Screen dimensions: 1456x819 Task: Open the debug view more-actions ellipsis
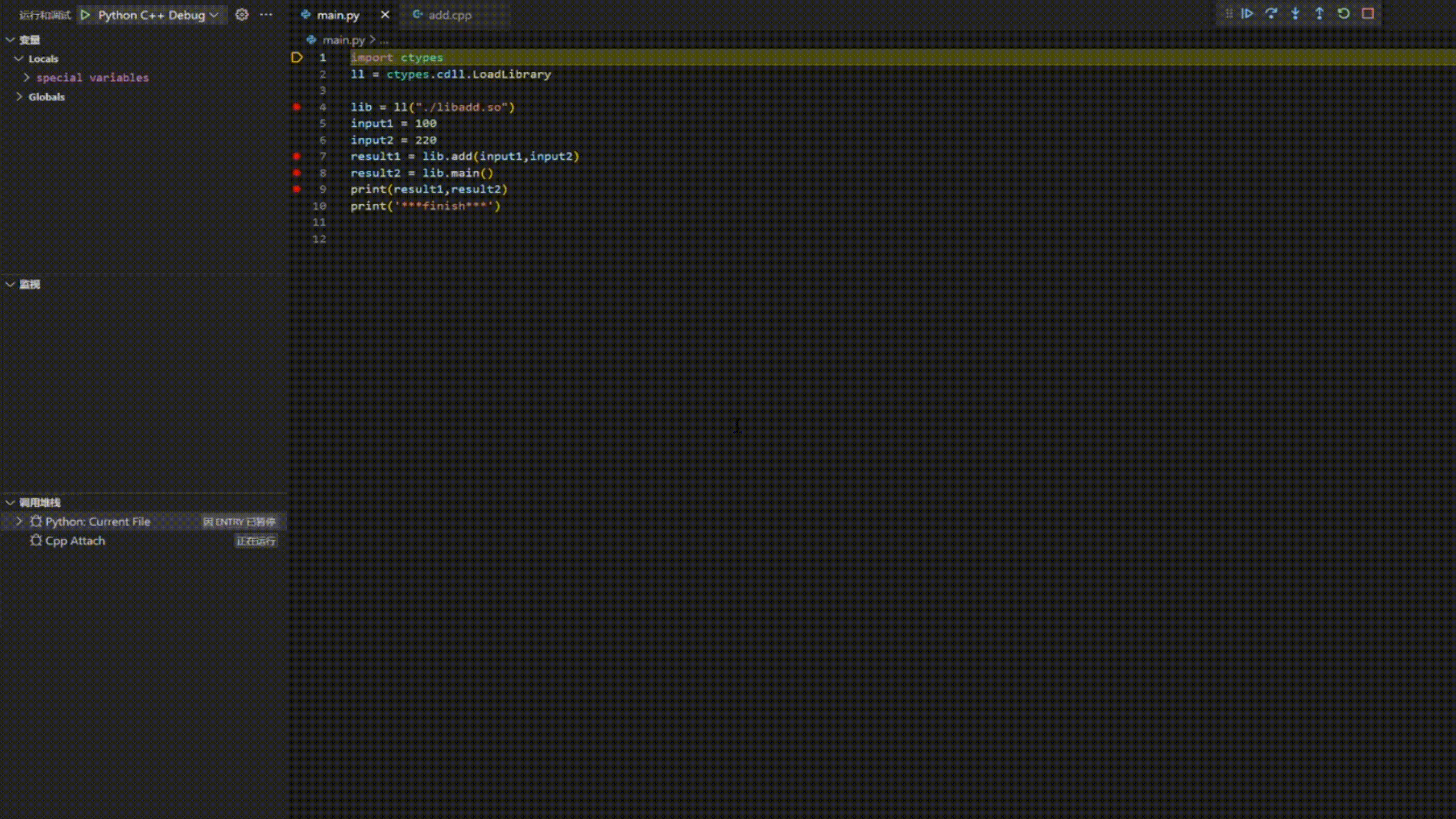[x=266, y=15]
